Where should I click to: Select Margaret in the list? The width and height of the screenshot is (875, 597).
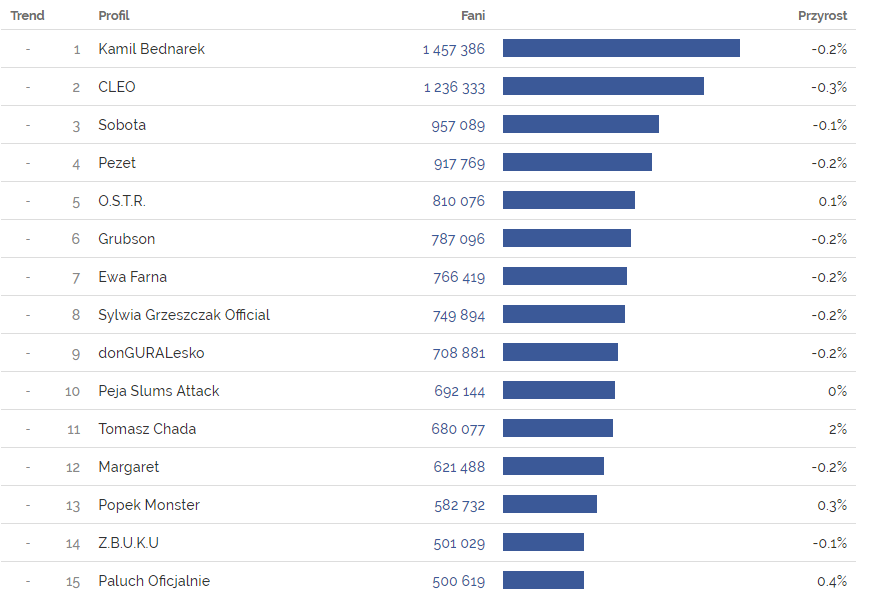[x=128, y=467]
